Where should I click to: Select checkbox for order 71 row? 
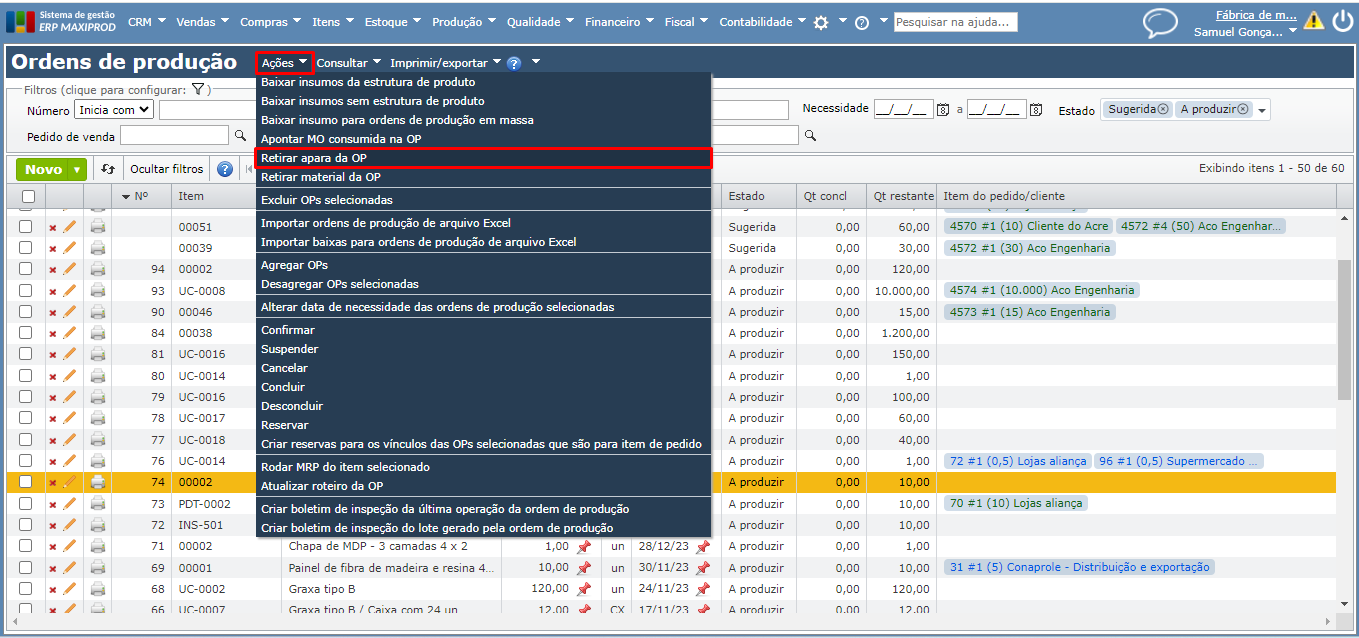(x=26, y=547)
